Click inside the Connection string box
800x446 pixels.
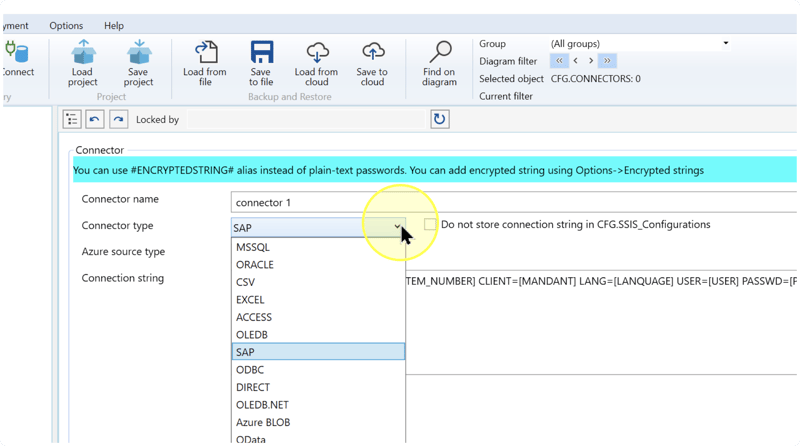pyautogui.click(x=601, y=323)
